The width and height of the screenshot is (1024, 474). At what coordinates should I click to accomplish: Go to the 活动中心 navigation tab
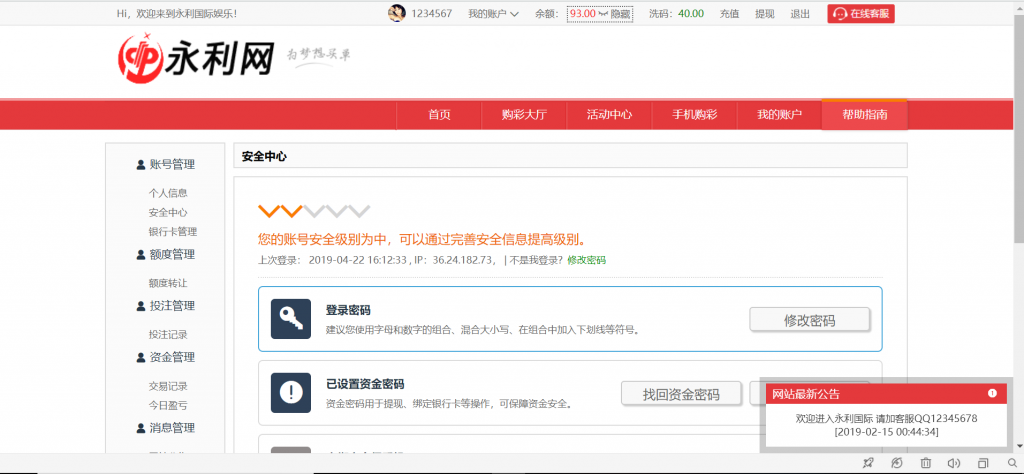609,115
